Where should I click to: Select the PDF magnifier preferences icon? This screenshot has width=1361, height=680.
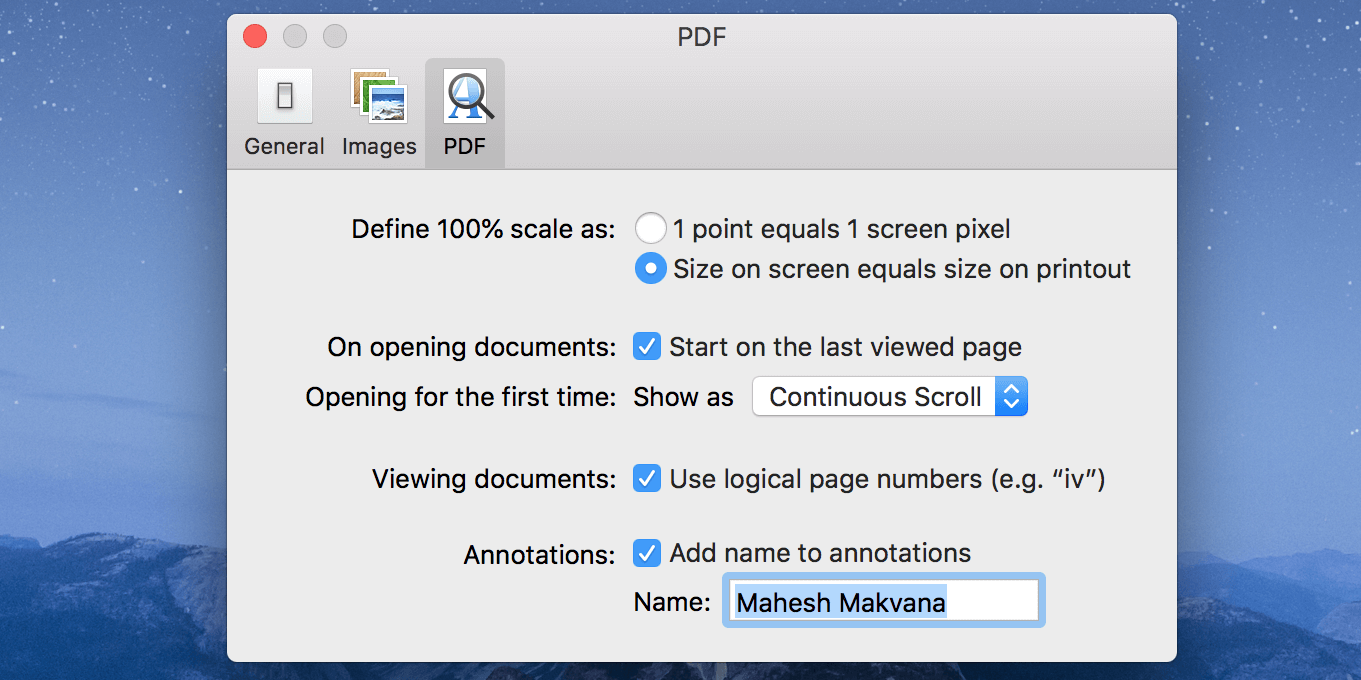point(465,97)
